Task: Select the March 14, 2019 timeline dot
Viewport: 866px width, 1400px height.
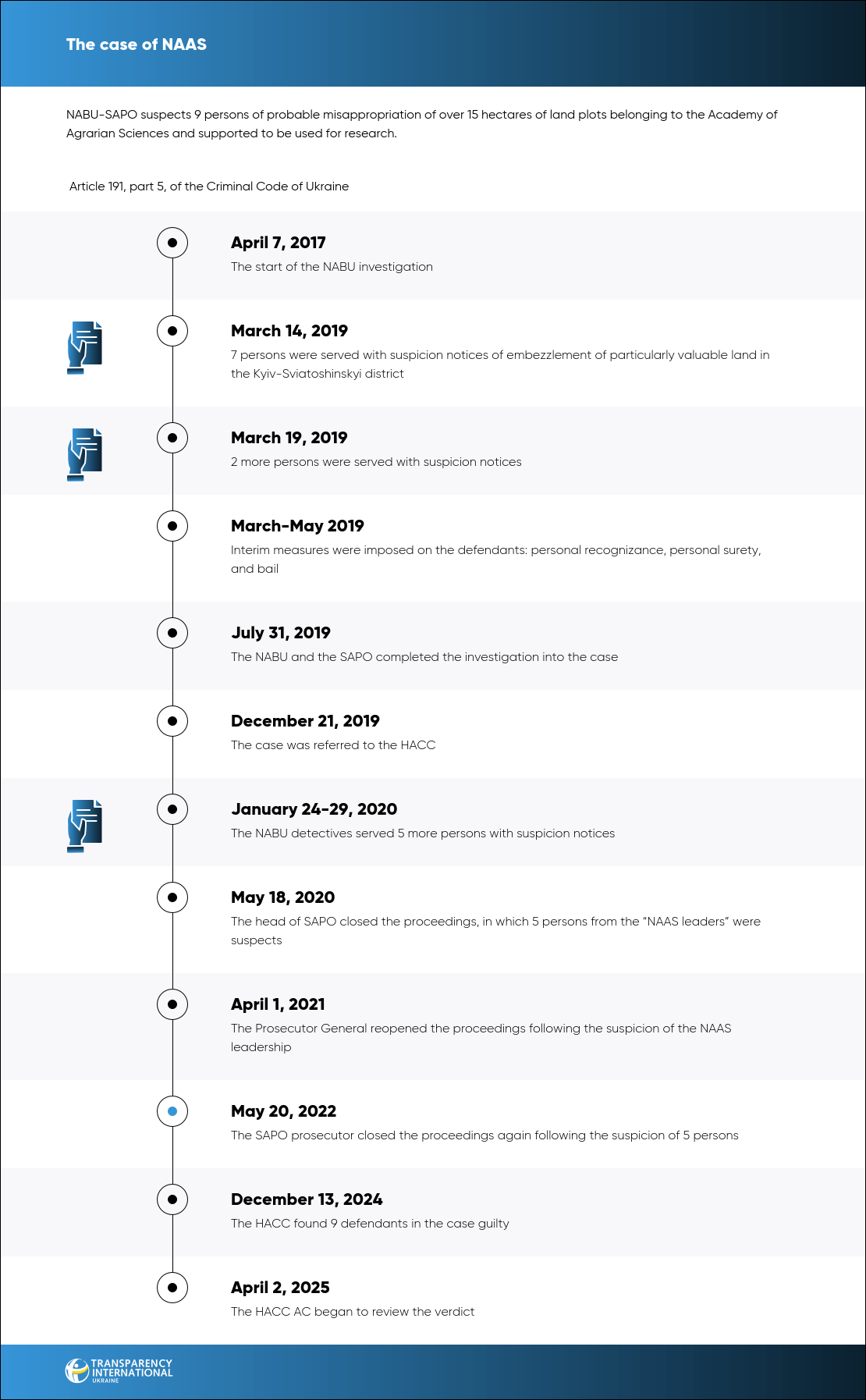Action: [x=172, y=331]
